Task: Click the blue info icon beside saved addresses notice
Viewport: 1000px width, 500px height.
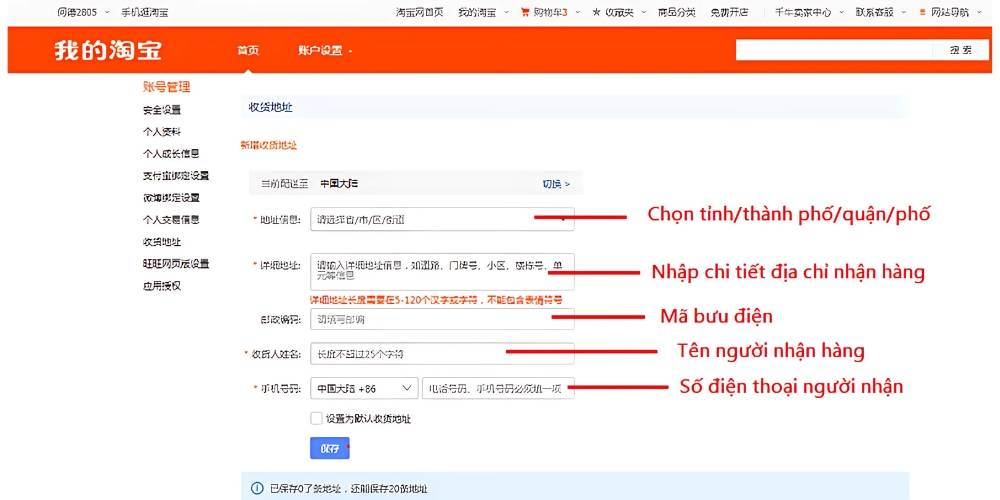Action: pyautogui.click(x=257, y=489)
